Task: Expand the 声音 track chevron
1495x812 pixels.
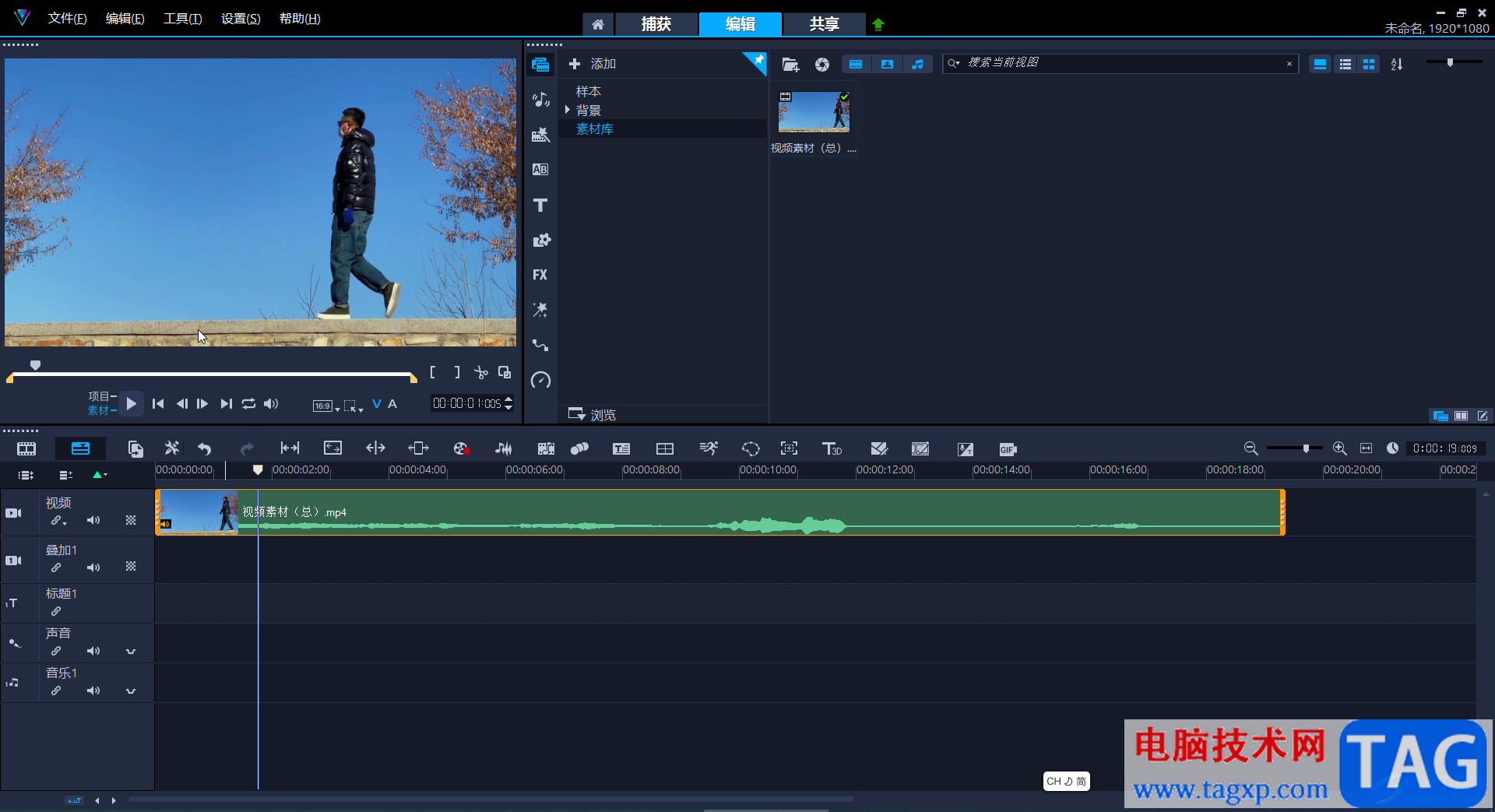Action: click(131, 652)
